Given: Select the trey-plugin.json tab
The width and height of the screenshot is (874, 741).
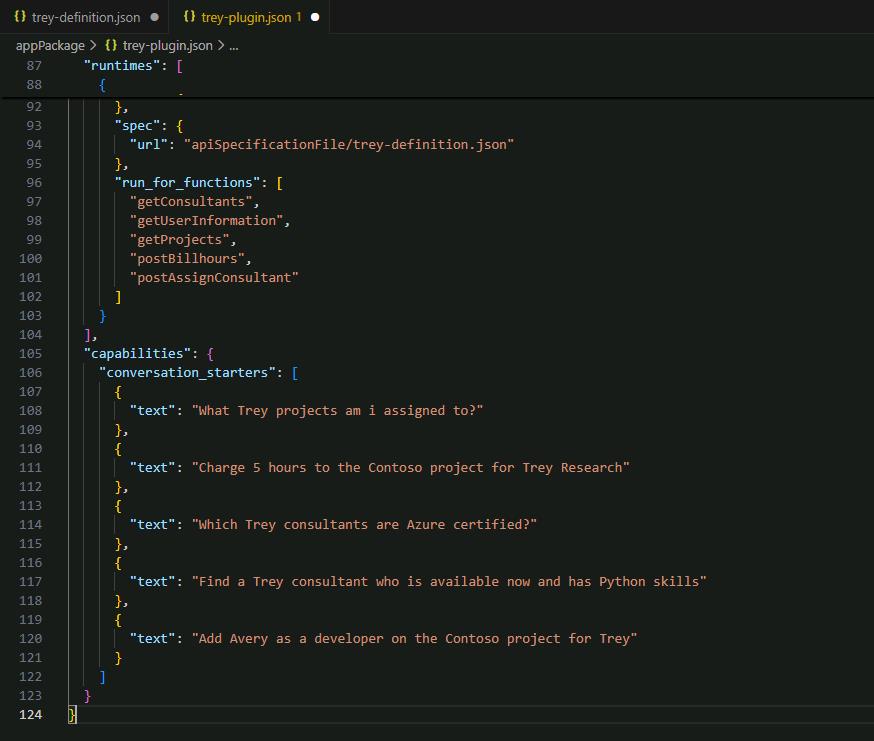Looking at the screenshot, I should coord(250,17).
